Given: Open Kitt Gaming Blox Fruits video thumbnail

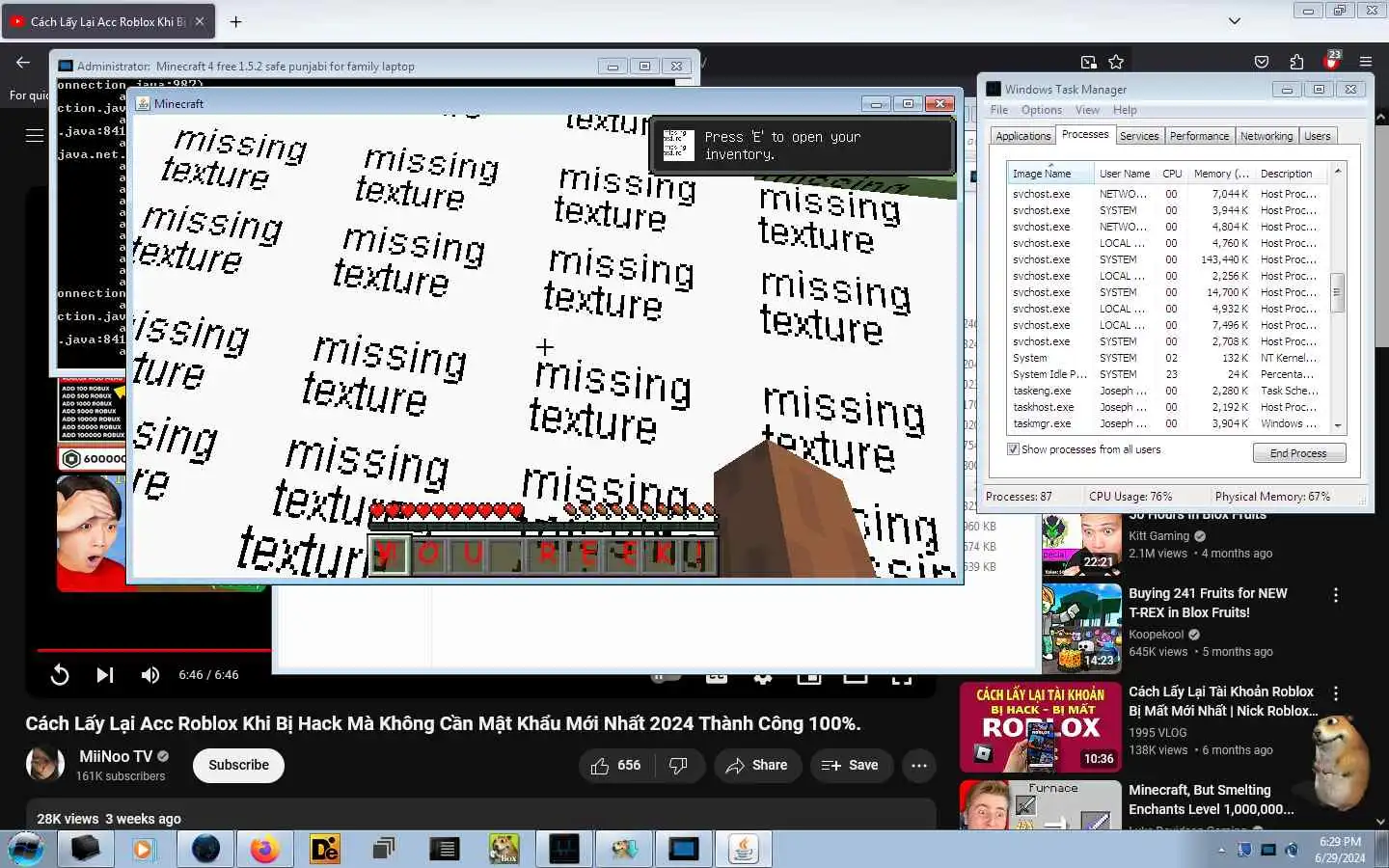Looking at the screenshot, I should point(1081,543).
